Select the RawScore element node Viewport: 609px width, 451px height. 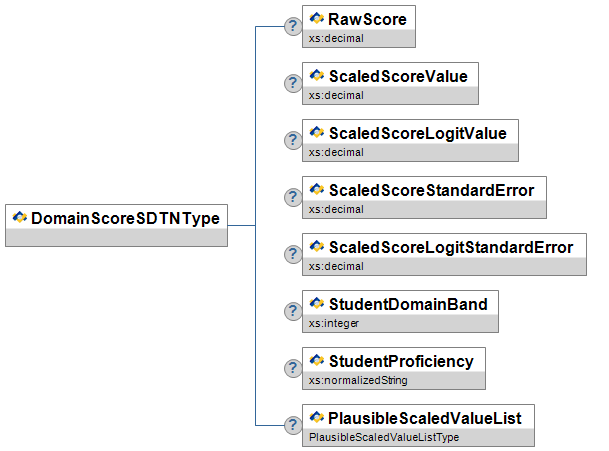coord(359,19)
